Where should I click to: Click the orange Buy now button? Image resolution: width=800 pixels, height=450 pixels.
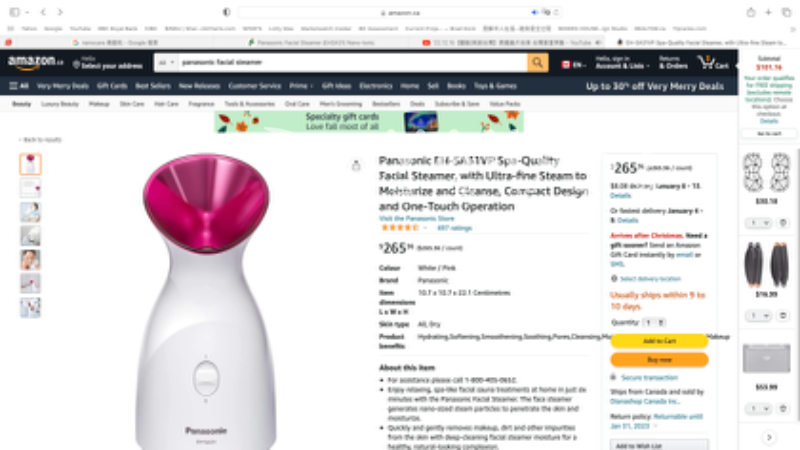659,360
